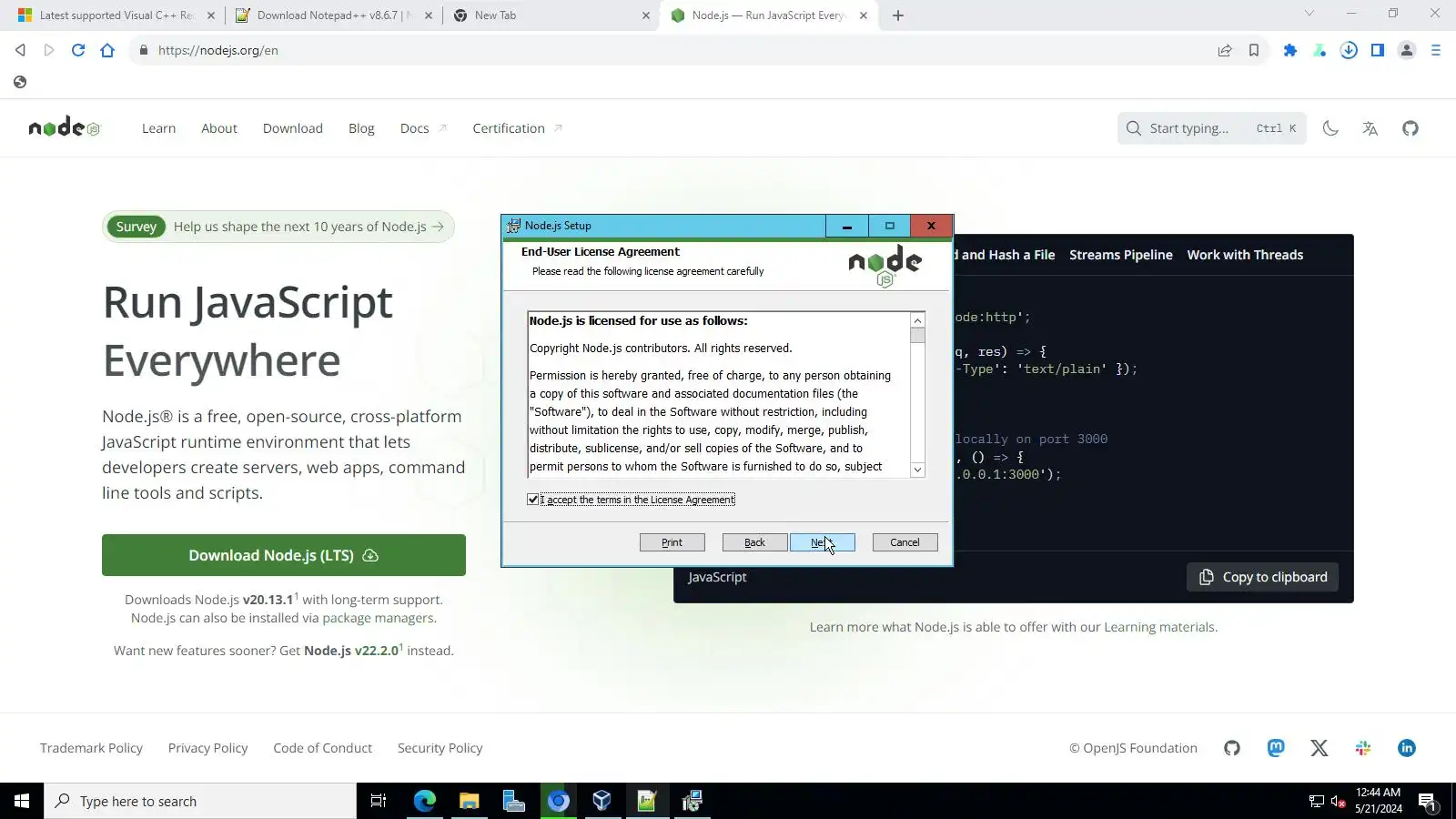The width and height of the screenshot is (1456, 819).
Task: Cancel the Node.js Setup wizard
Action: [905, 542]
